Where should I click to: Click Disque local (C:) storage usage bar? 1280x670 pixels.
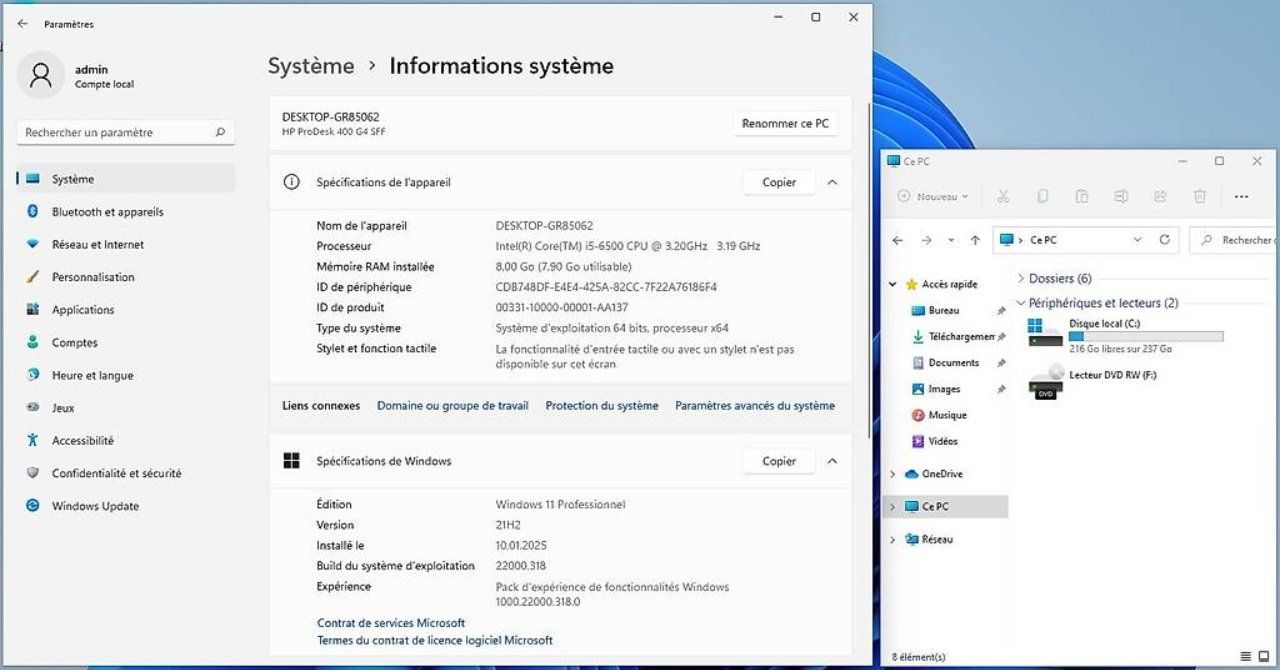point(1146,336)
